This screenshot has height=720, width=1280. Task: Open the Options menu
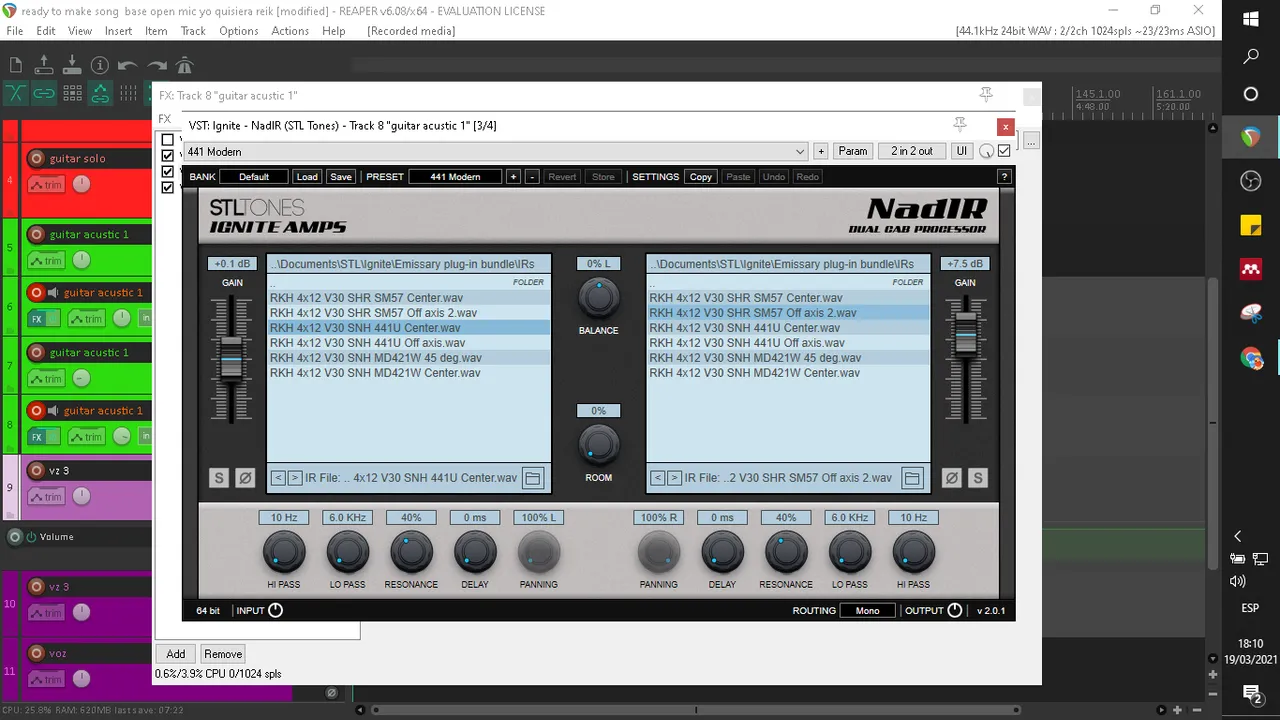[x=239, y=31]
